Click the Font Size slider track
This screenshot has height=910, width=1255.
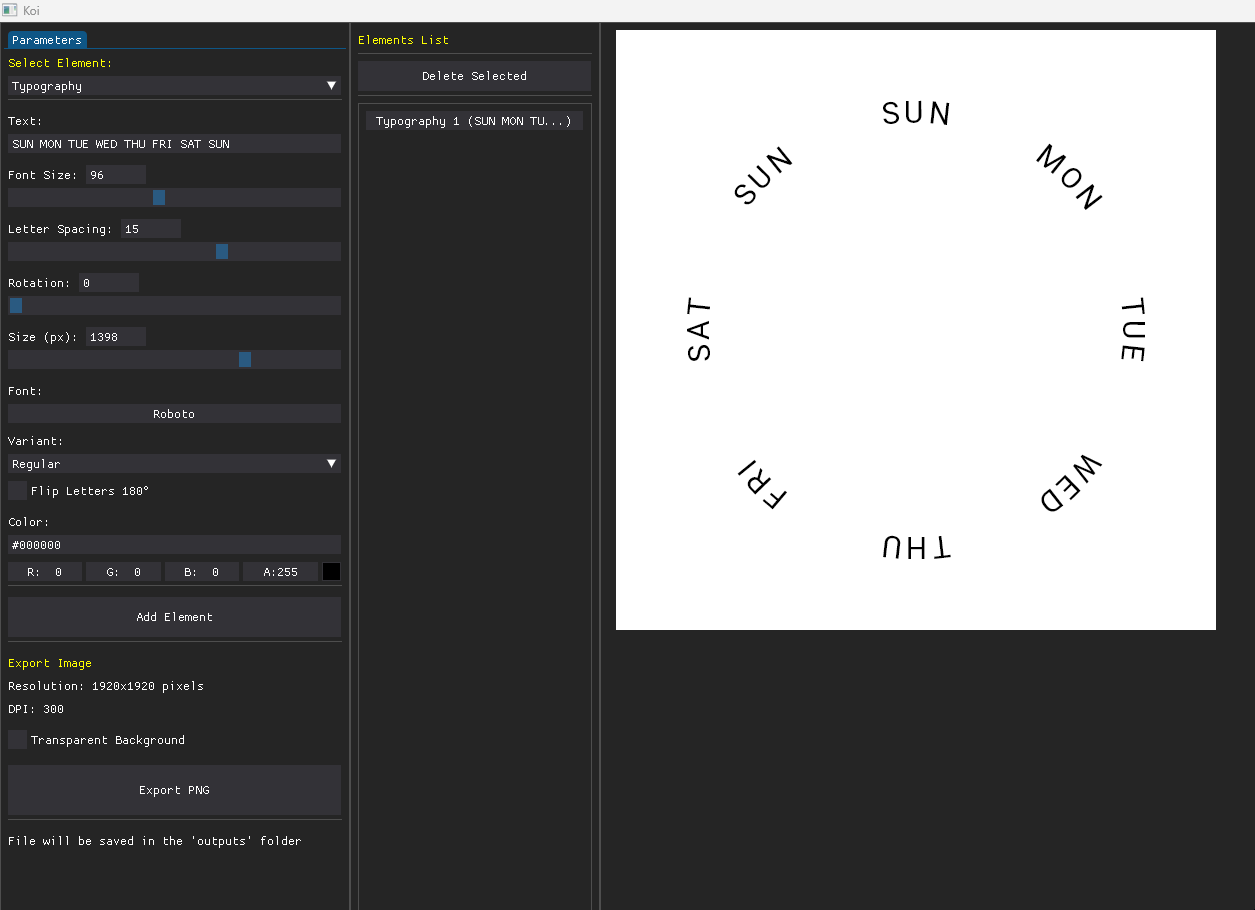250,198
